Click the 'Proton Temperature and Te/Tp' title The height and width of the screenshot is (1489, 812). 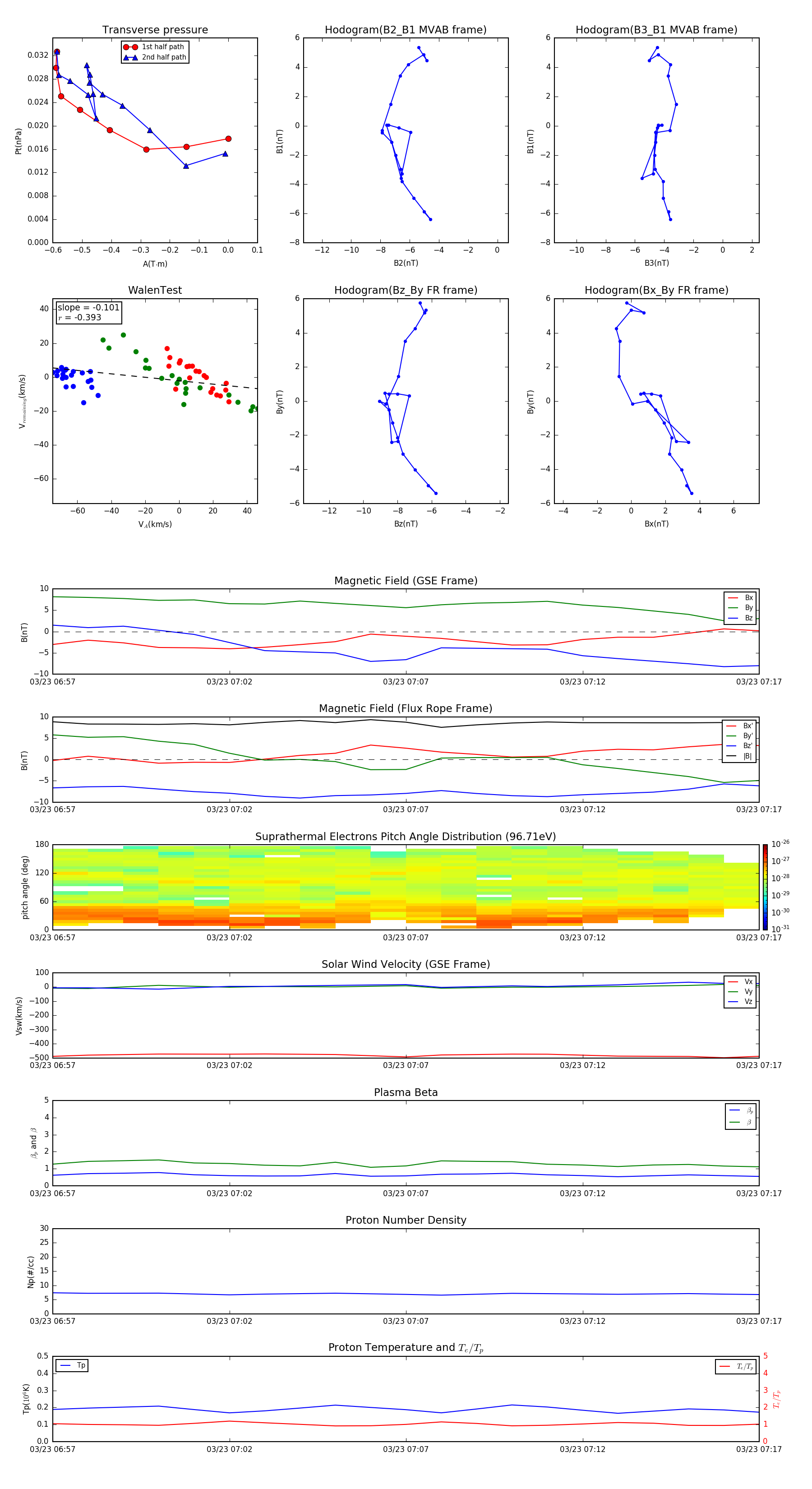[406, 1348]
